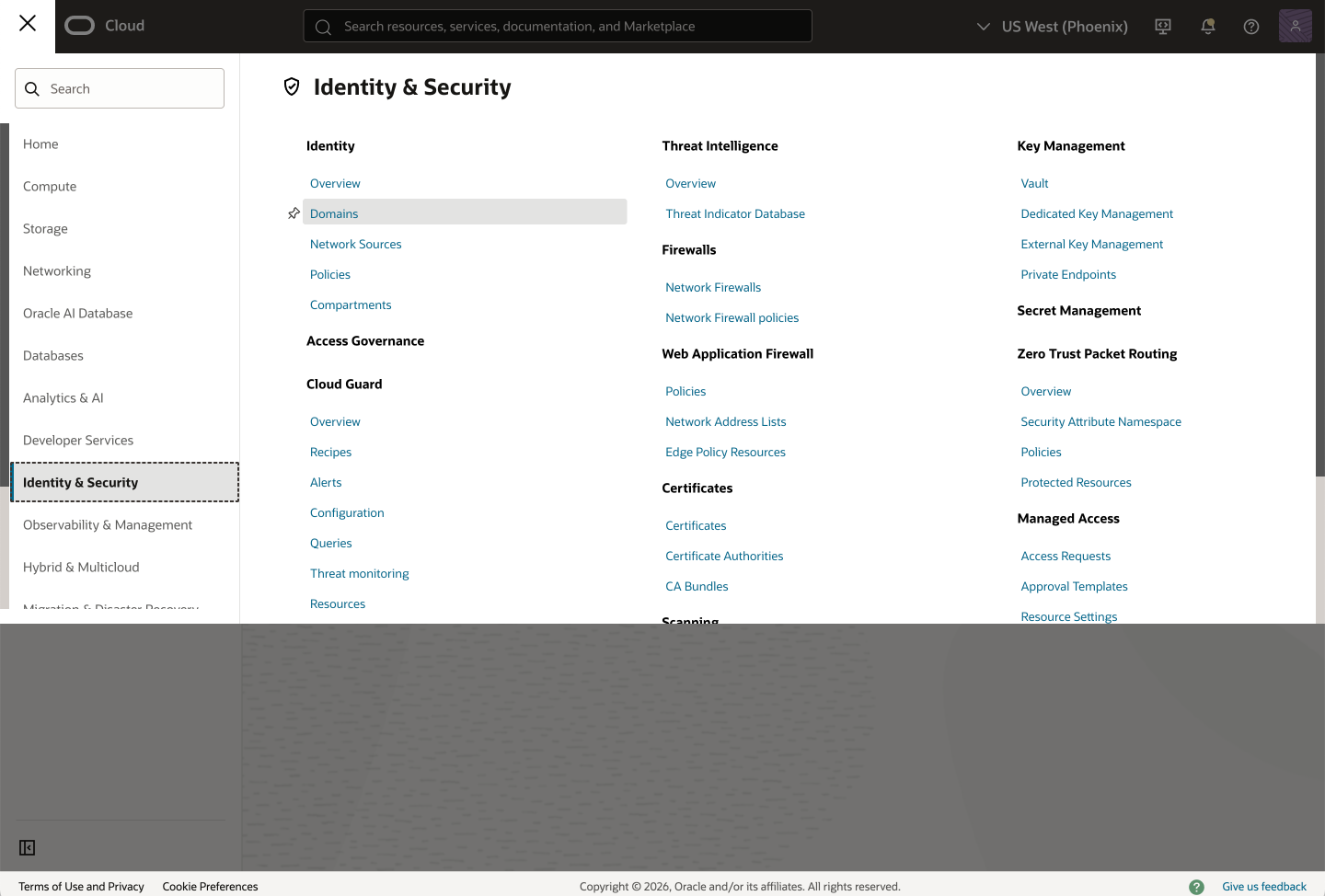Open Analytics & AI category

coord(63,398)
